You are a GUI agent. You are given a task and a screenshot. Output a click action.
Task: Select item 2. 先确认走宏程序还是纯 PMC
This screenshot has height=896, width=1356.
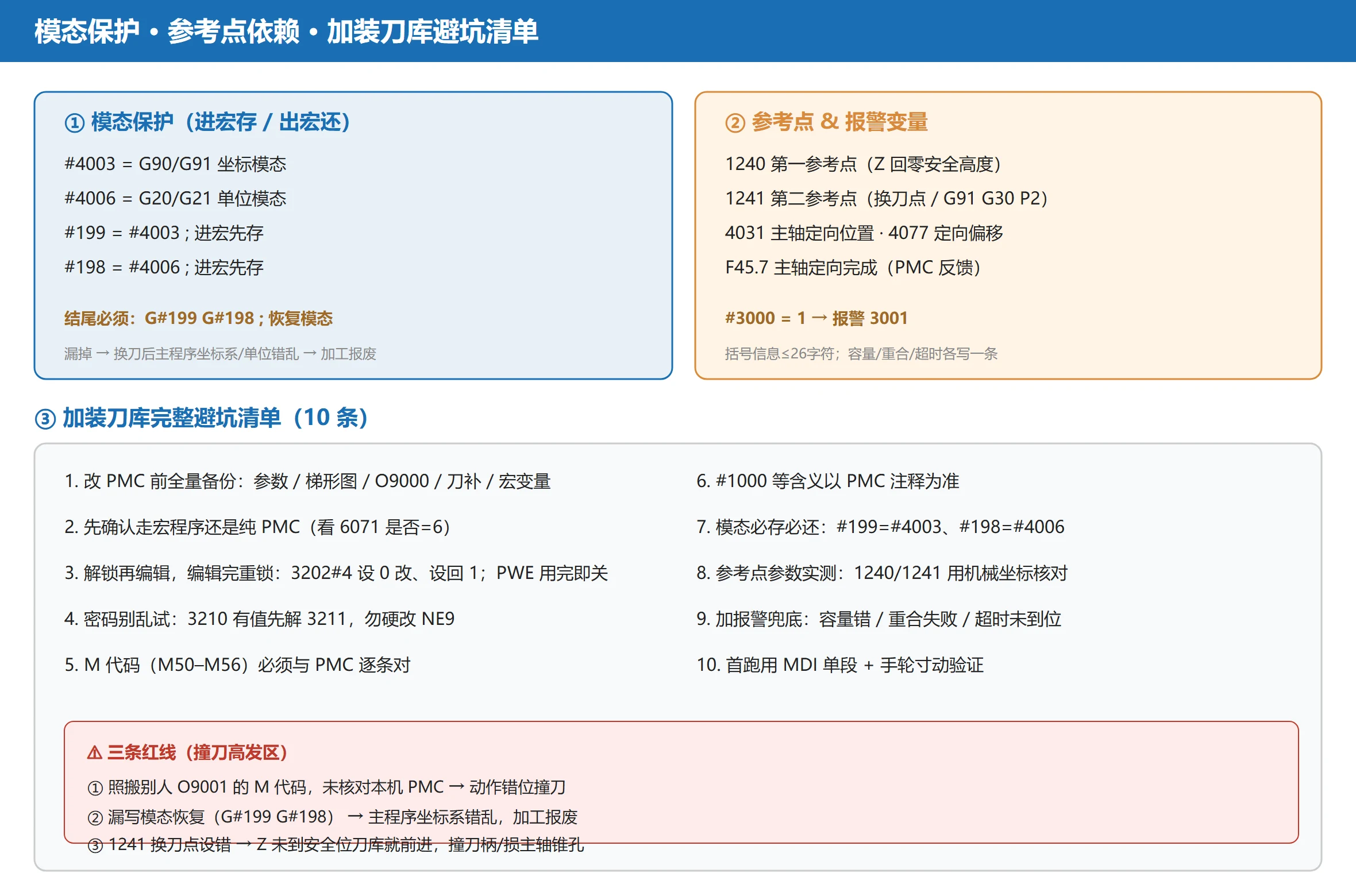pyautogui.click(x=257, y=527)
